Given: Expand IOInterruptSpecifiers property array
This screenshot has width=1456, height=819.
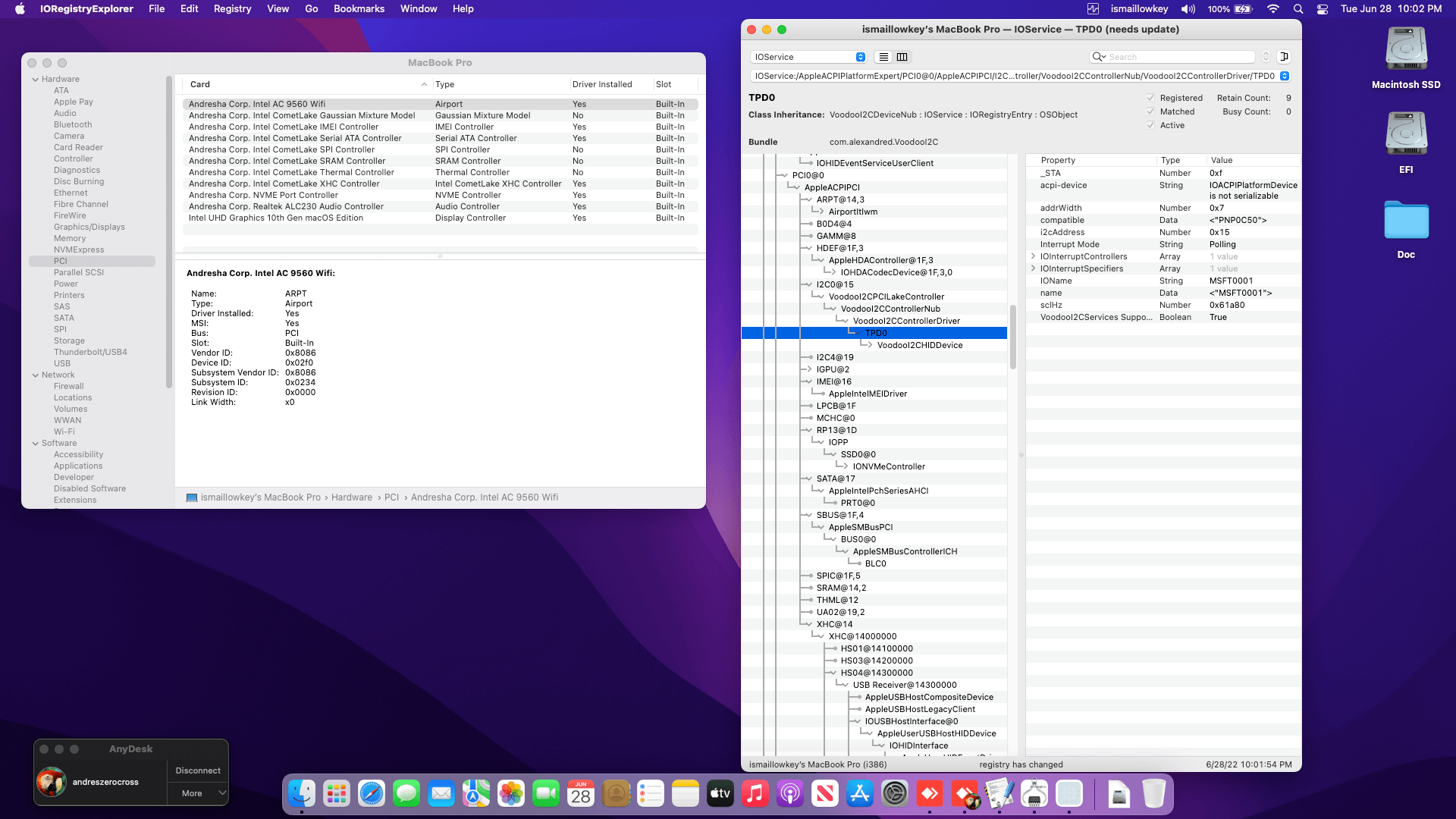Looking at the screenshot, I should point(1034,268).
